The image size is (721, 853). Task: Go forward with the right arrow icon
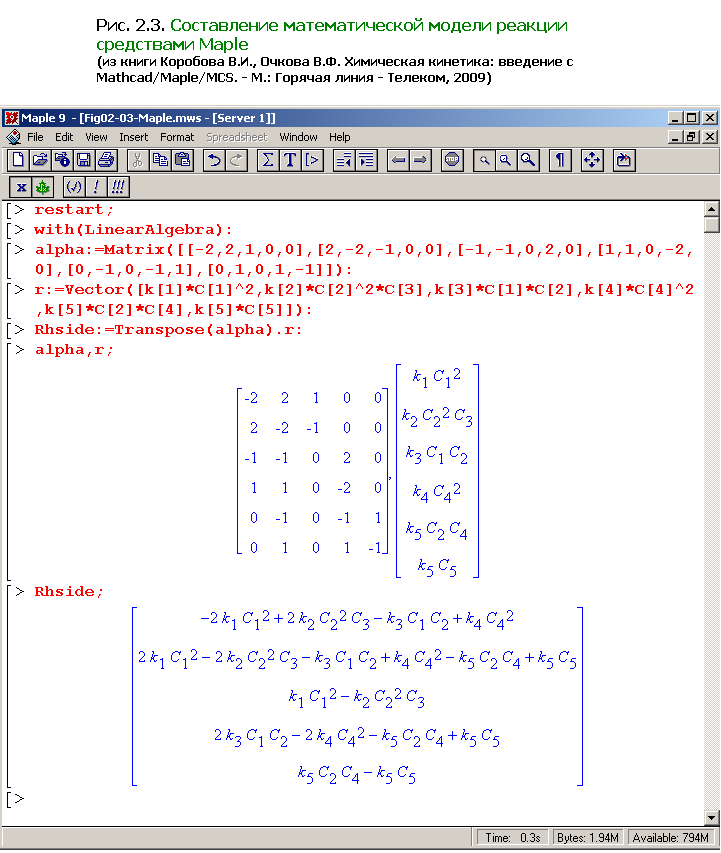coord(420,160)
